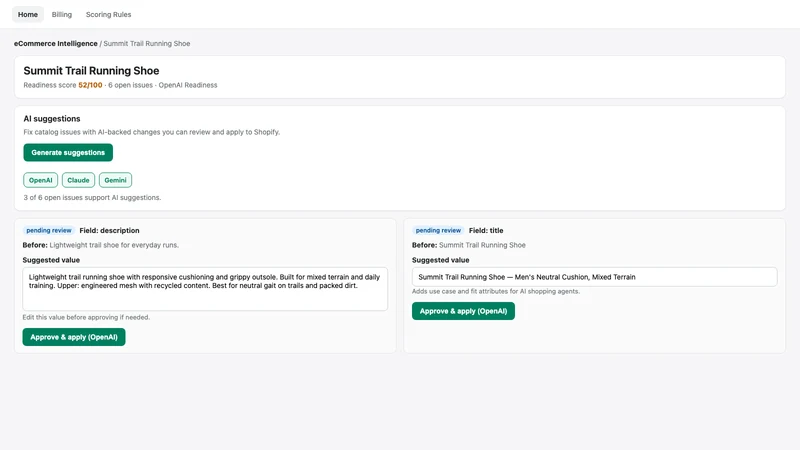
Task: Select the OpenAI provider chip
Action: (x=40, y=180)
